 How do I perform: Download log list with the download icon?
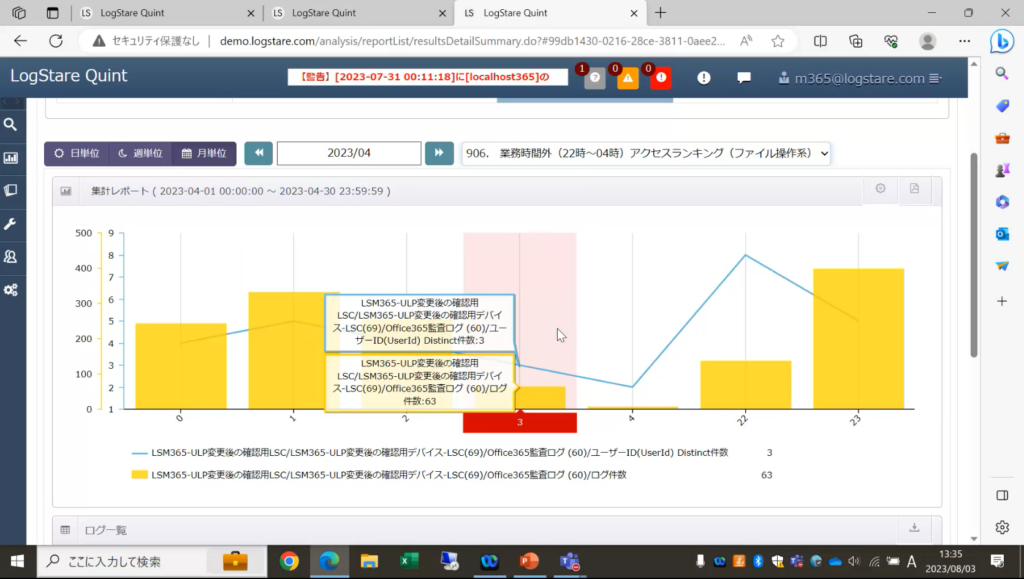(914, 527)
